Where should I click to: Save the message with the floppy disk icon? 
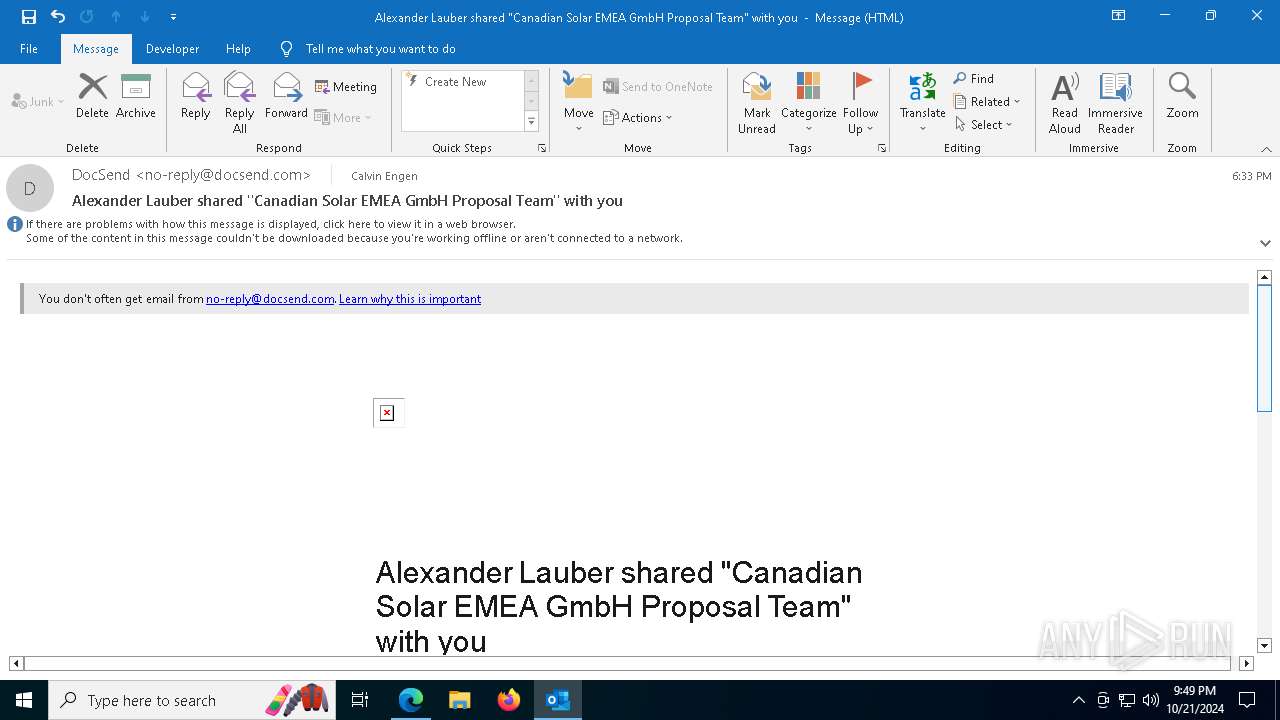tap(29, 17)
